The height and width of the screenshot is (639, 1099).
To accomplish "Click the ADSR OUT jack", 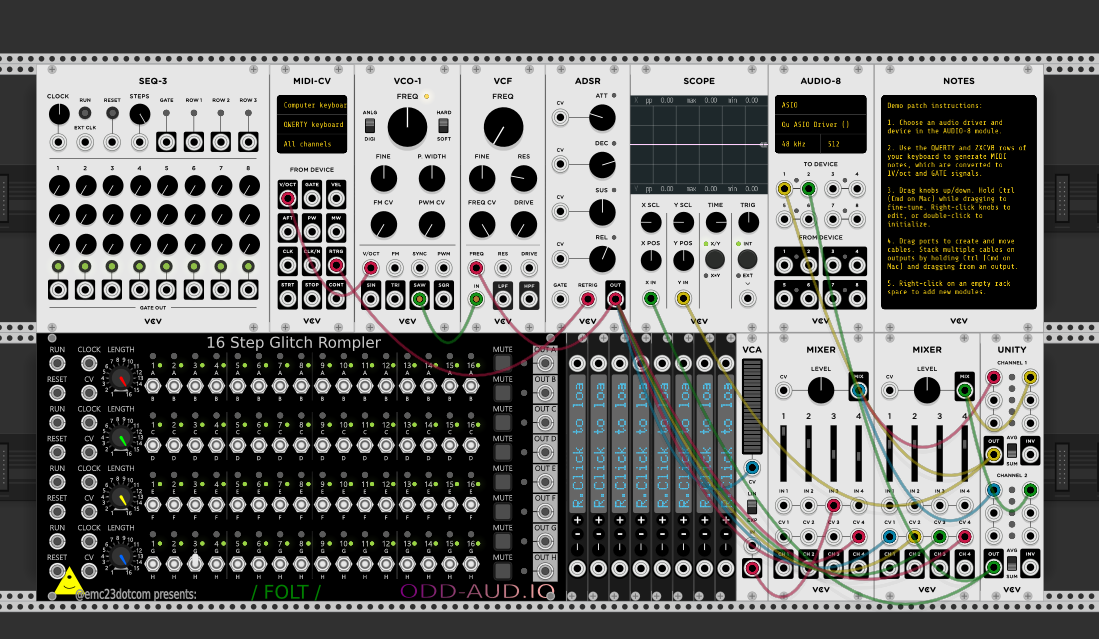I will (x=615, y=298).
